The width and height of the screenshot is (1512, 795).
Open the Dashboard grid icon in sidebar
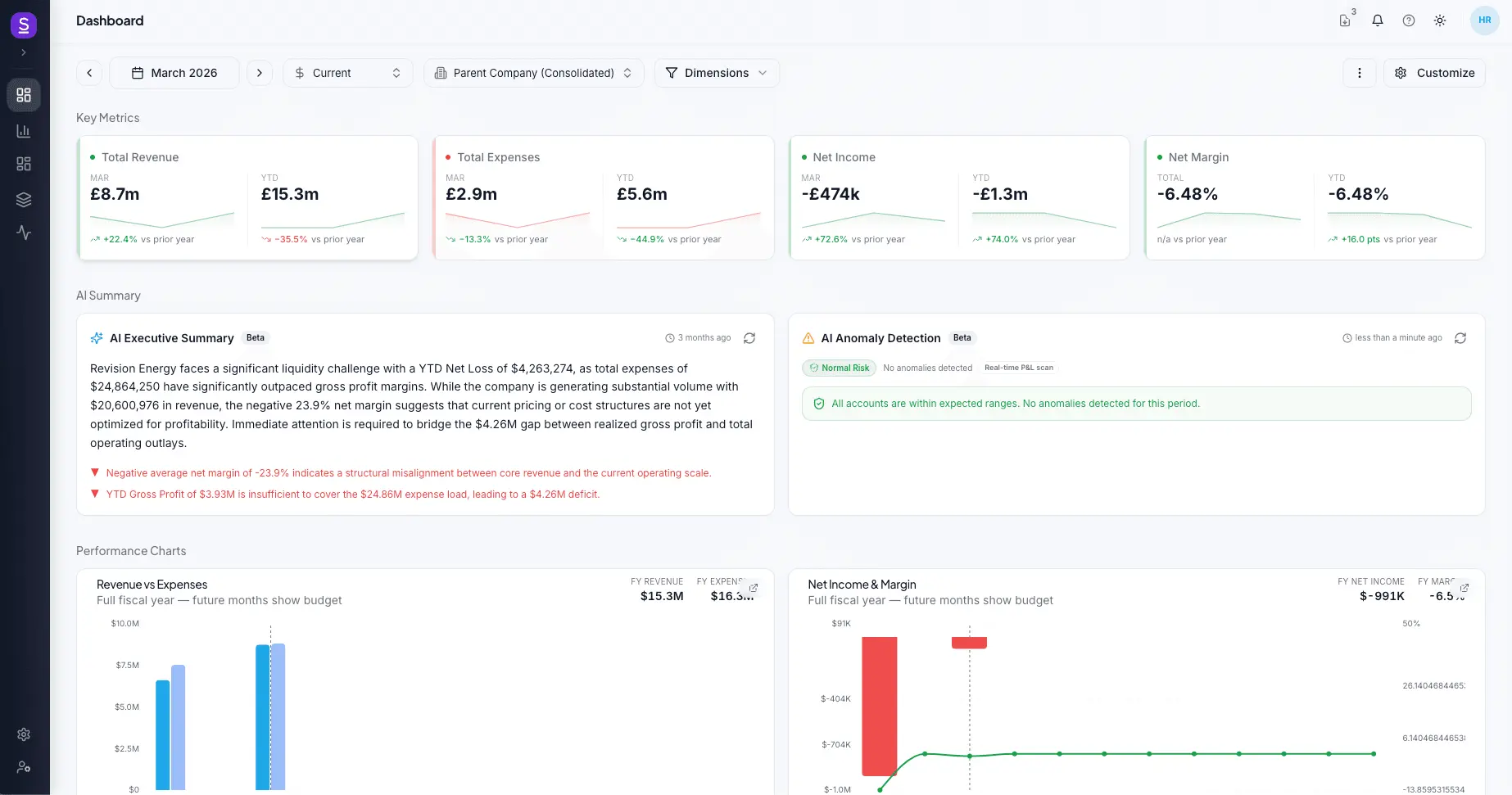(x=24, y=95)
